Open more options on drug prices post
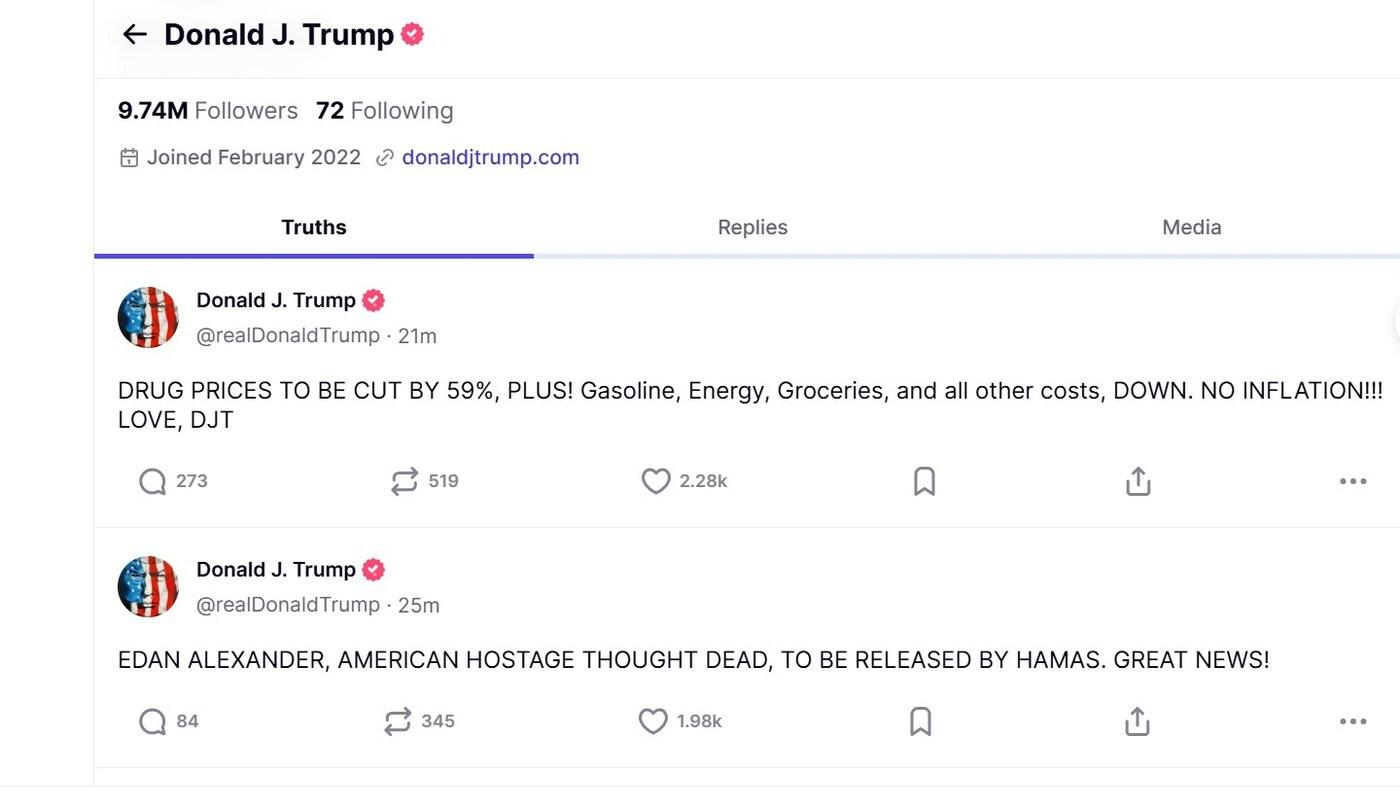Viewport: 1400px width, 806px height. 1352,482
